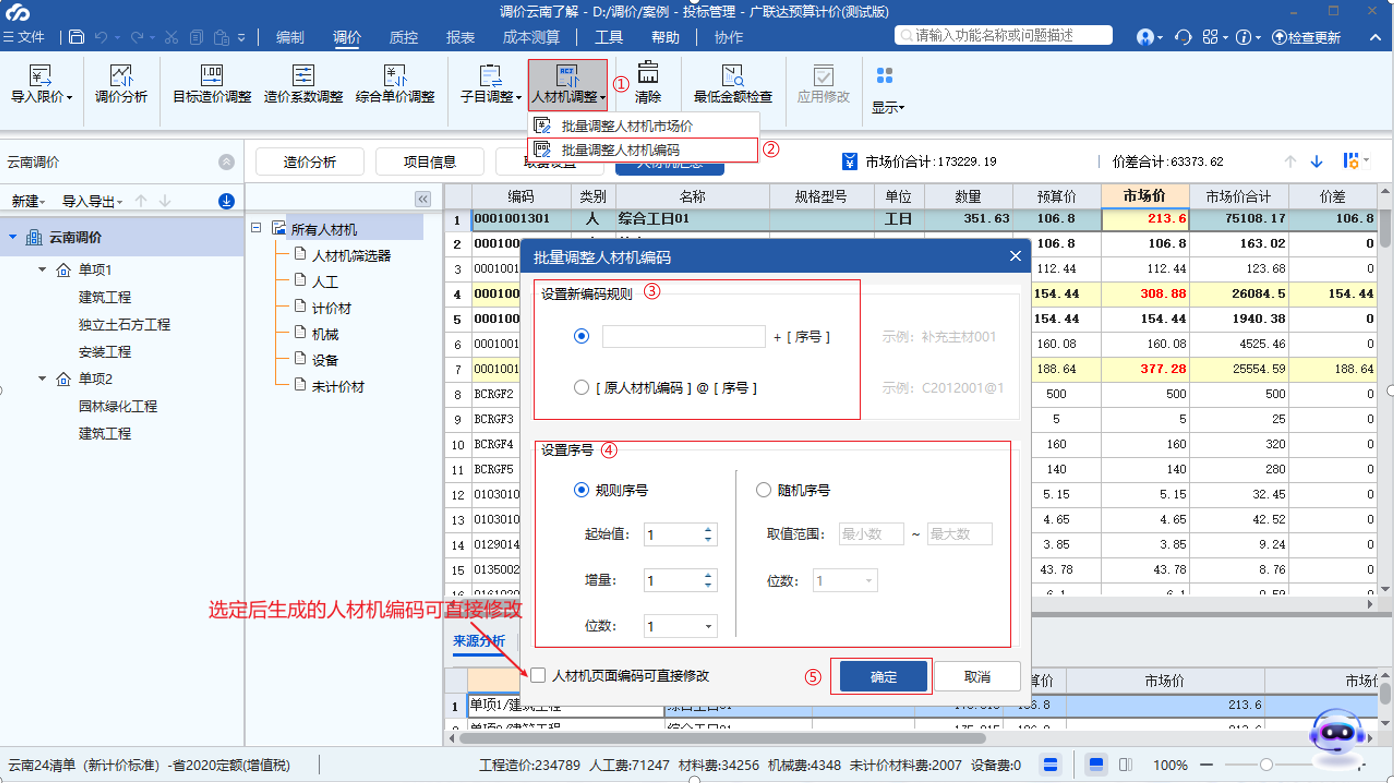This screenshot has width=1394, height=783.
Task: Close the 批量调整人材机编码 dialog
Action: click(1015, 257)
